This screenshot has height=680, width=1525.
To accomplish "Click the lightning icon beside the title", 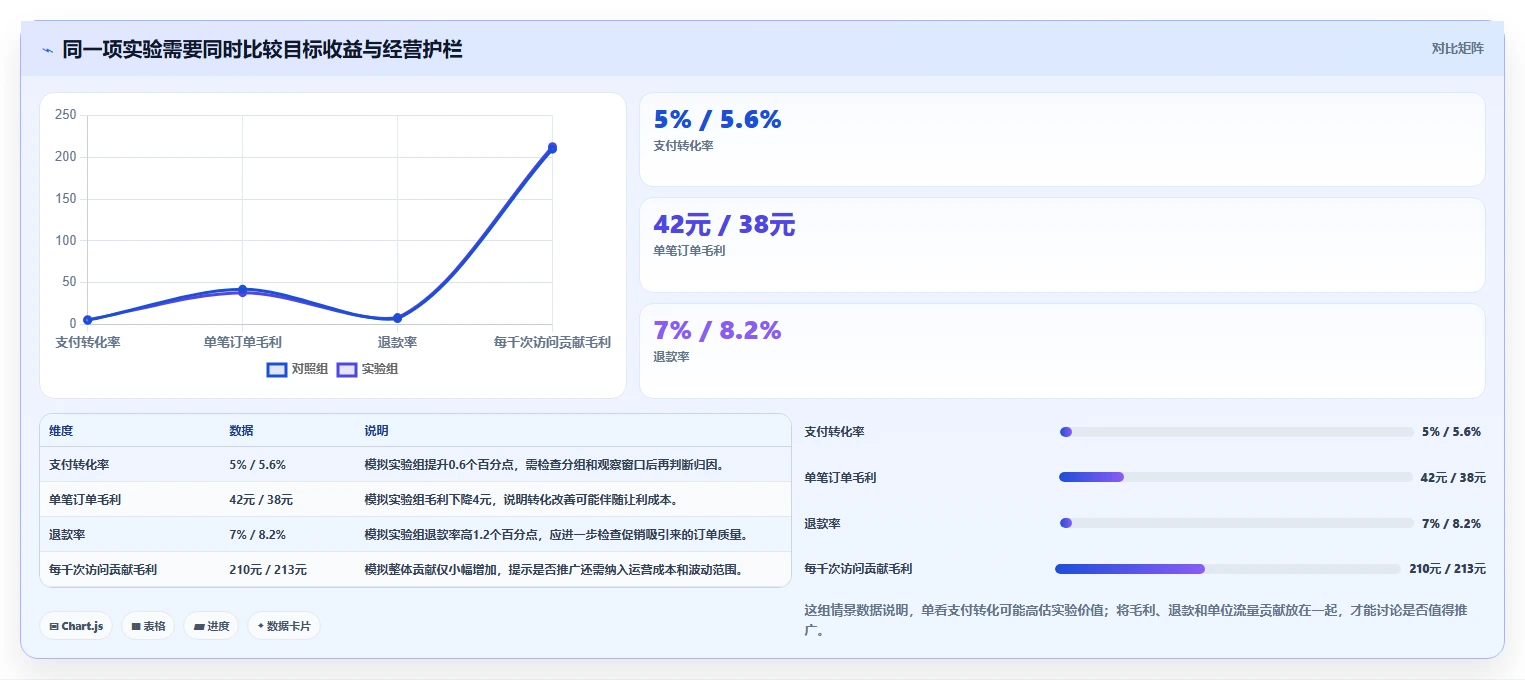I will [x=48, y=50].
